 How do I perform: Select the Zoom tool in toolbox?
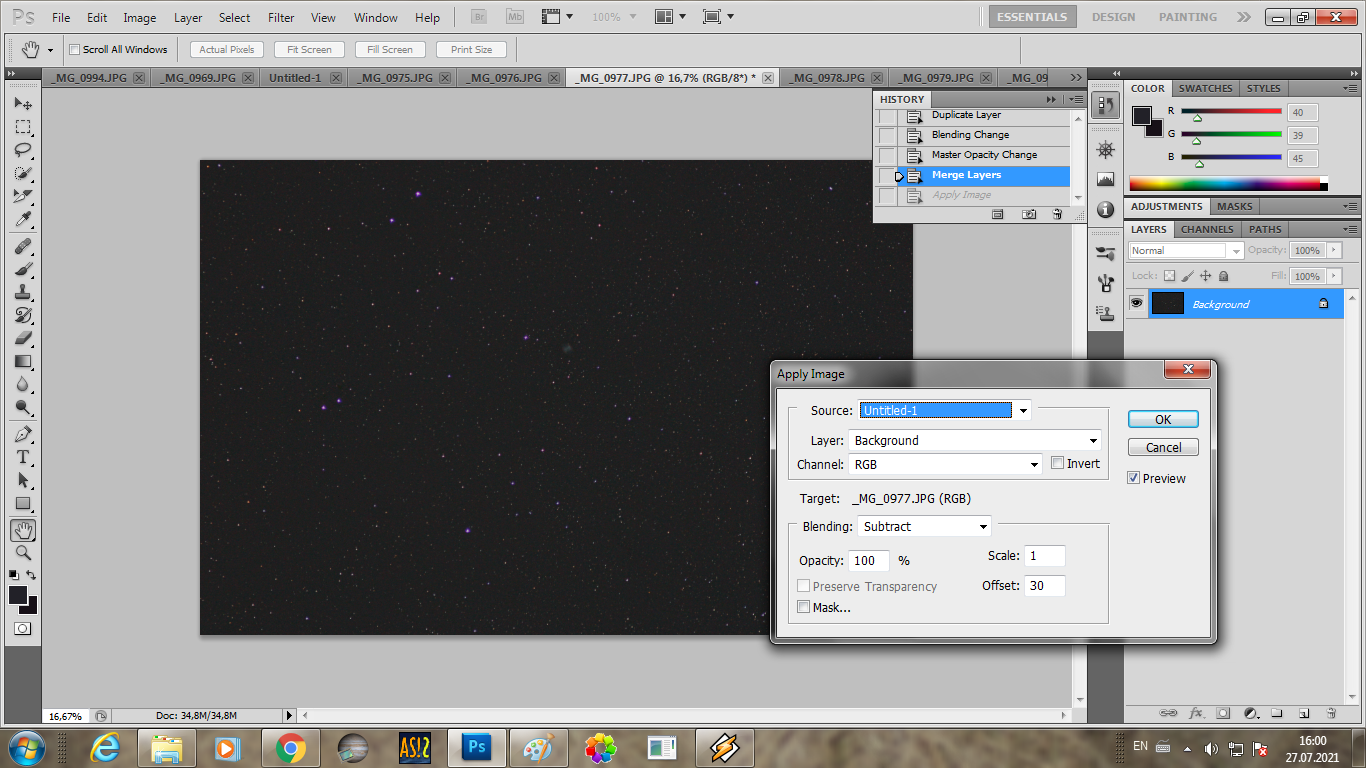(23, 553)
